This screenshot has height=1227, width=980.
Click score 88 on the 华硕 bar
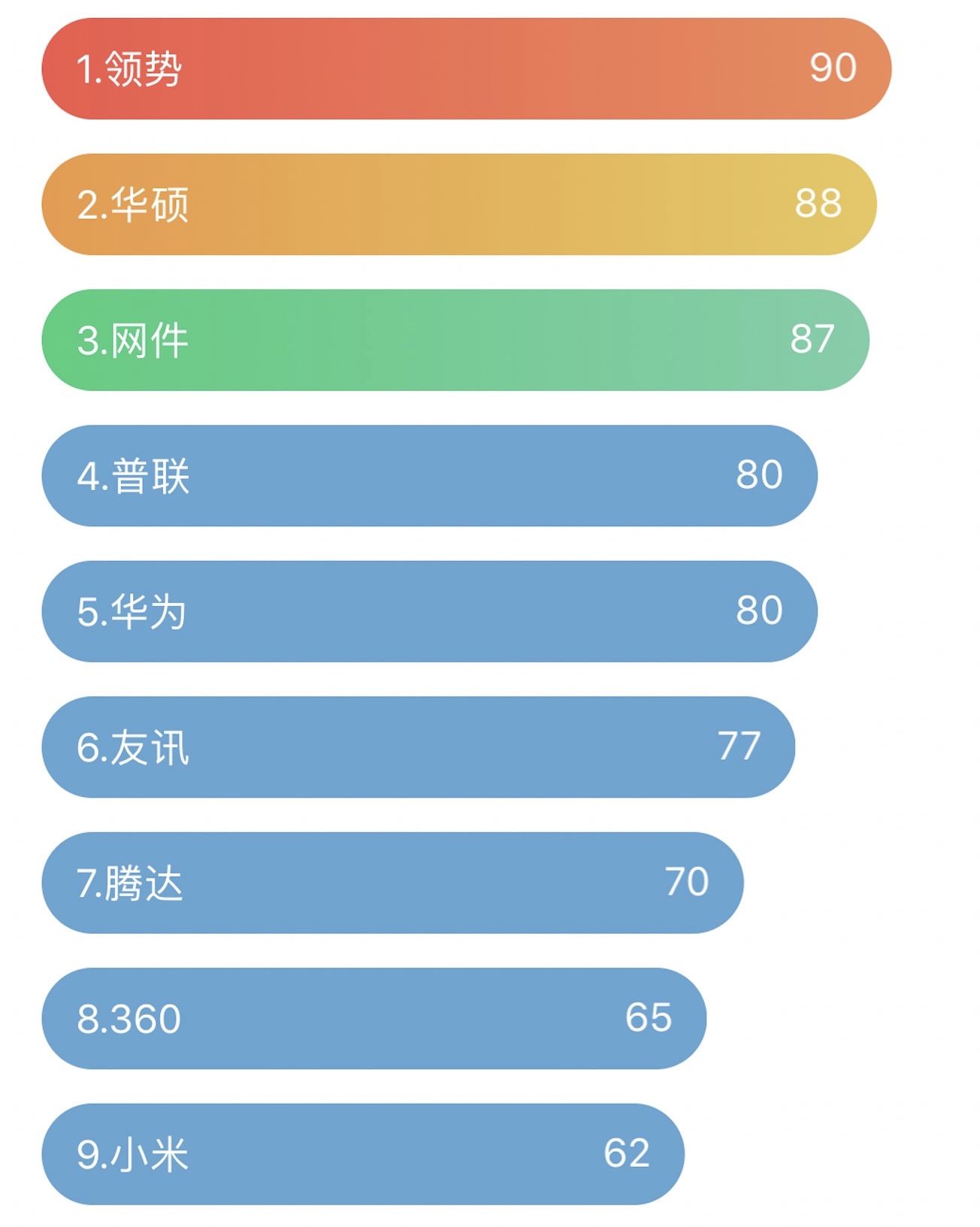click(818, 203)
